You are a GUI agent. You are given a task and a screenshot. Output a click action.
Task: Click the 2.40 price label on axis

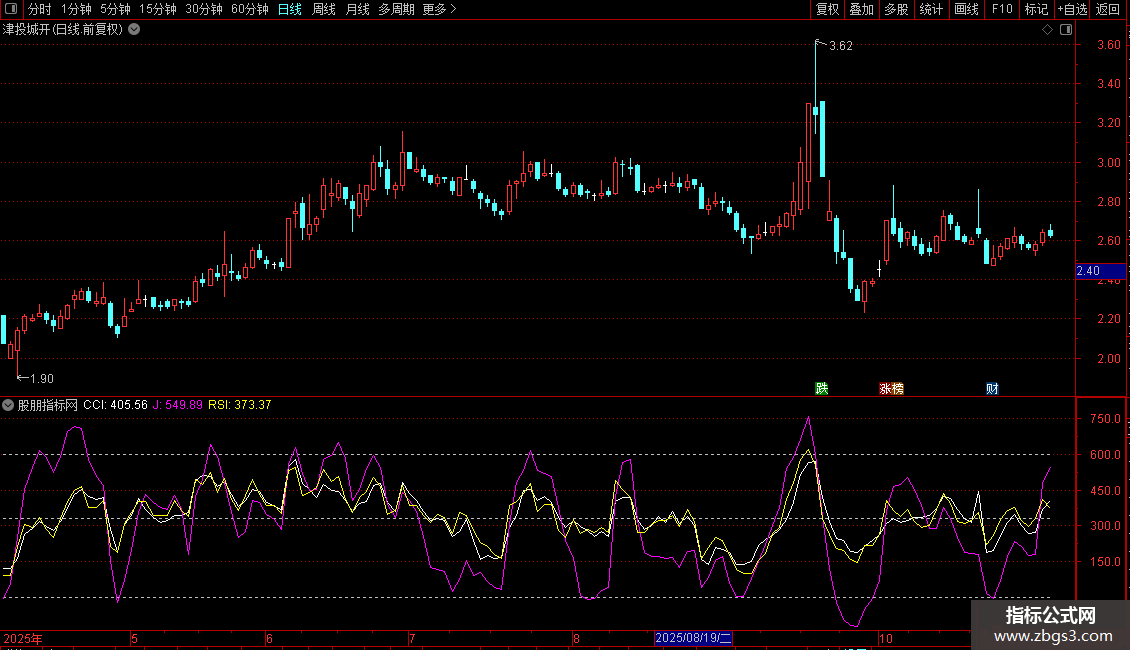pos(1100,271)
